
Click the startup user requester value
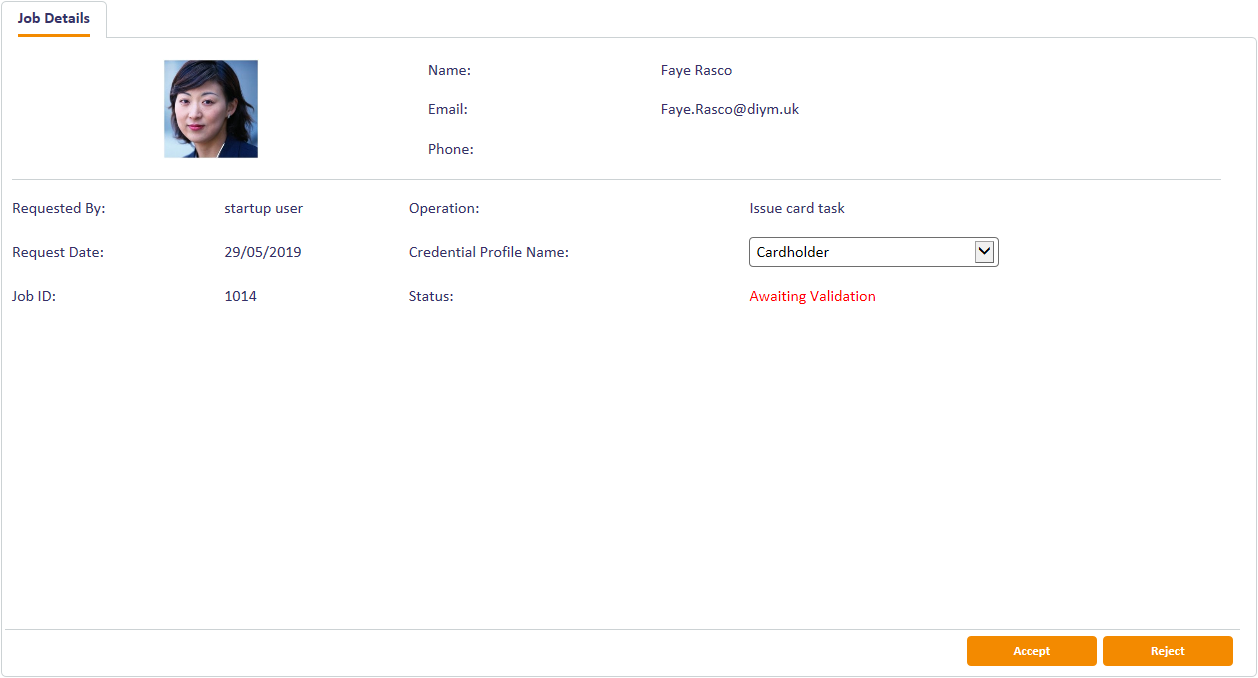[263, 209]
